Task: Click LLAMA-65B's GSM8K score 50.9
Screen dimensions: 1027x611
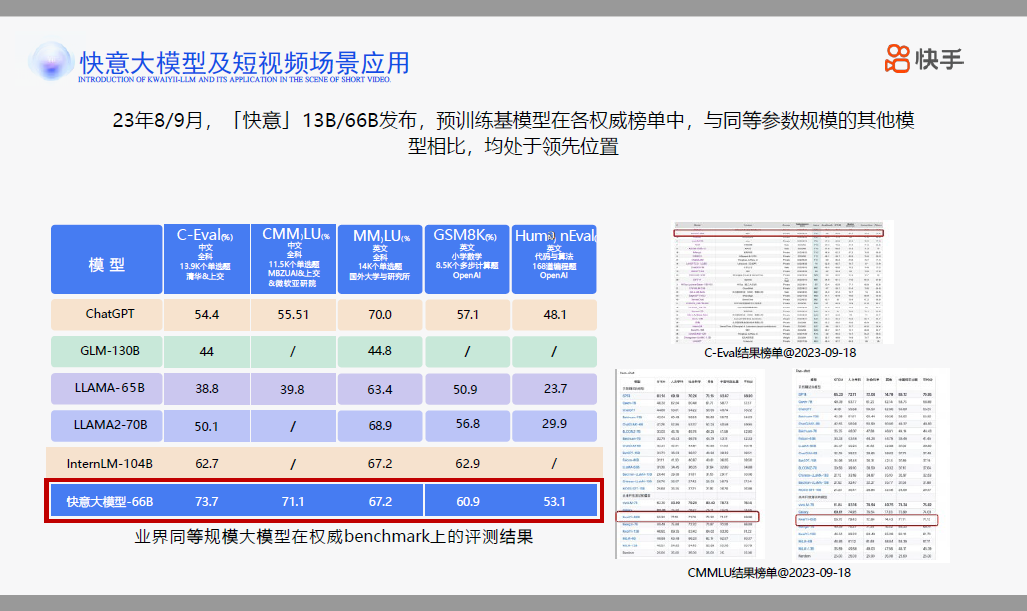Action: 465,390
